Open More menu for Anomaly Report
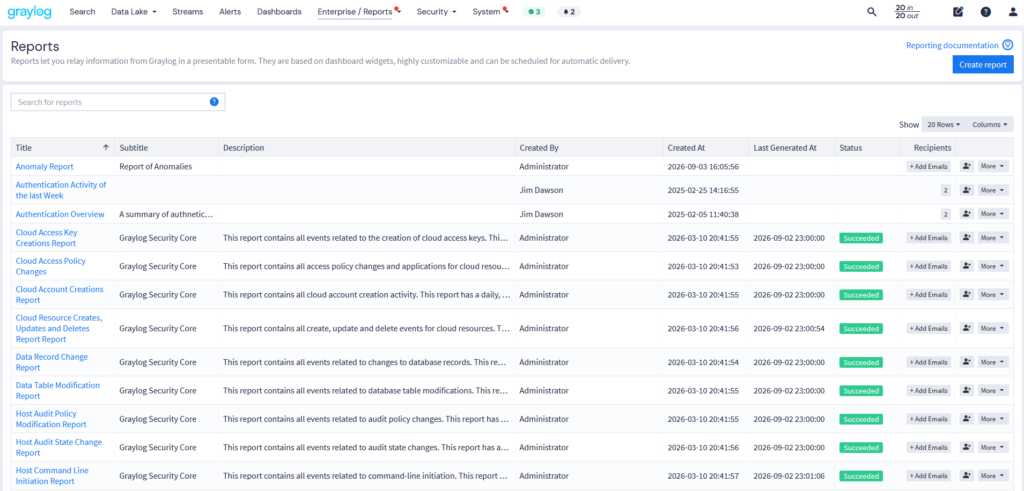Viewport: 1024px width, 491px height. point(993,166)
